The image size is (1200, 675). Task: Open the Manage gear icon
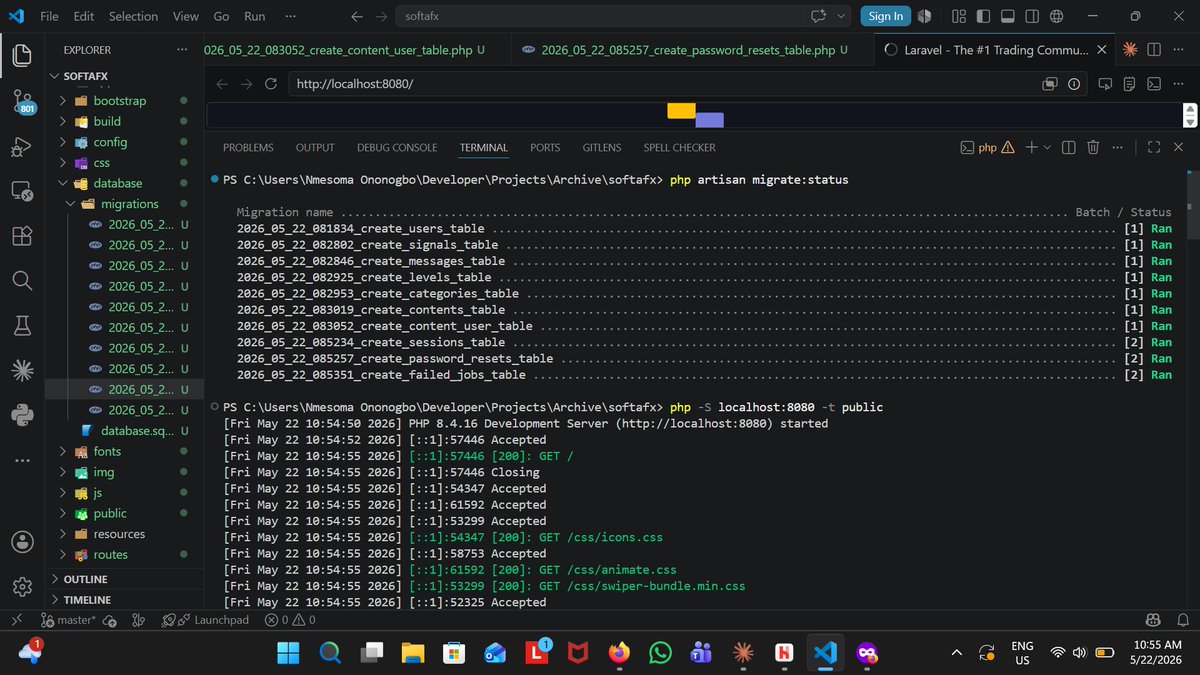(x=21, y=586)
